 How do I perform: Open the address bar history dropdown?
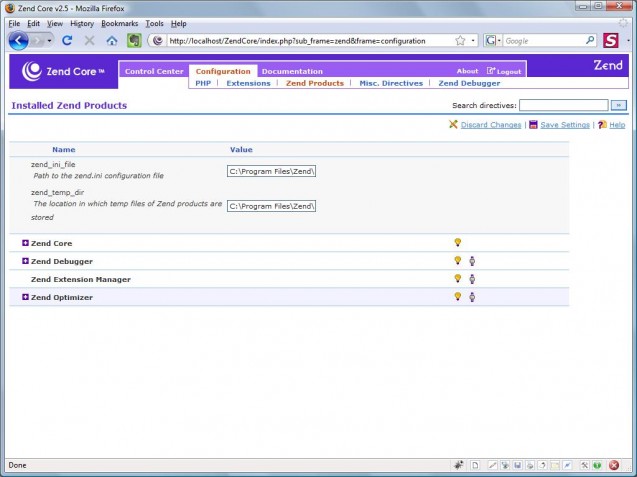[473, 41]
